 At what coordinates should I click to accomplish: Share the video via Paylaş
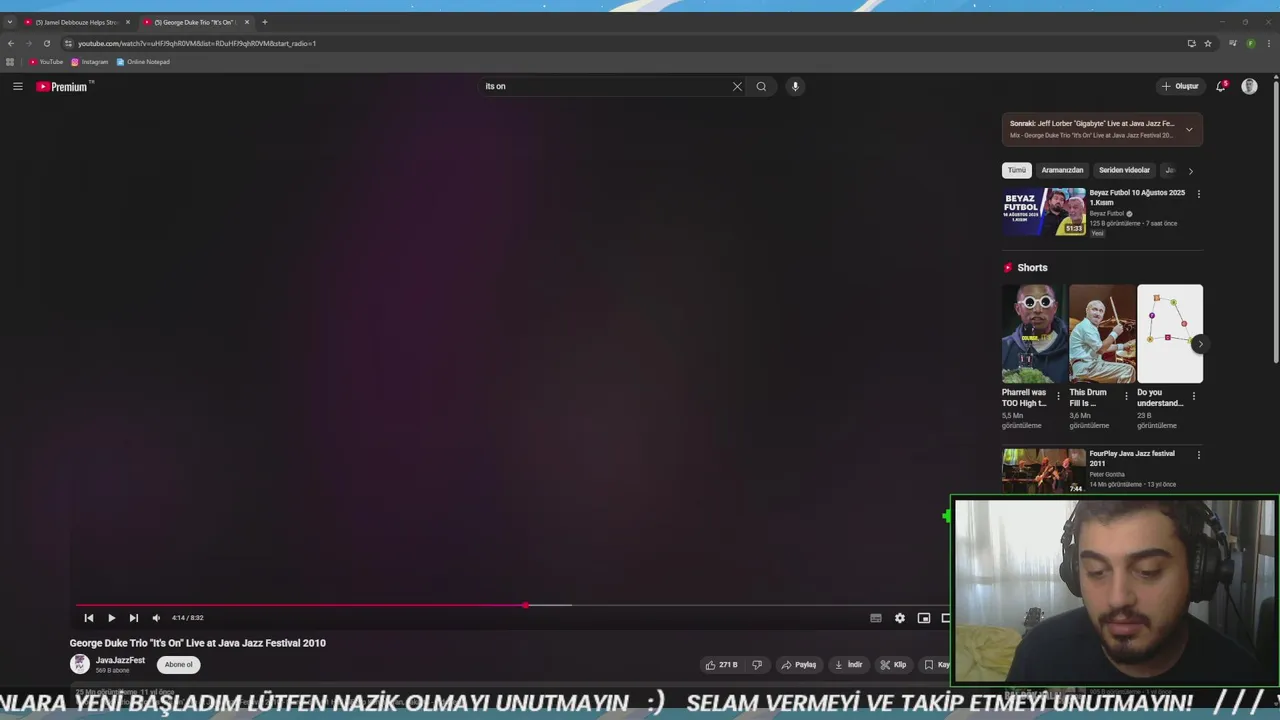click(799, 665)
